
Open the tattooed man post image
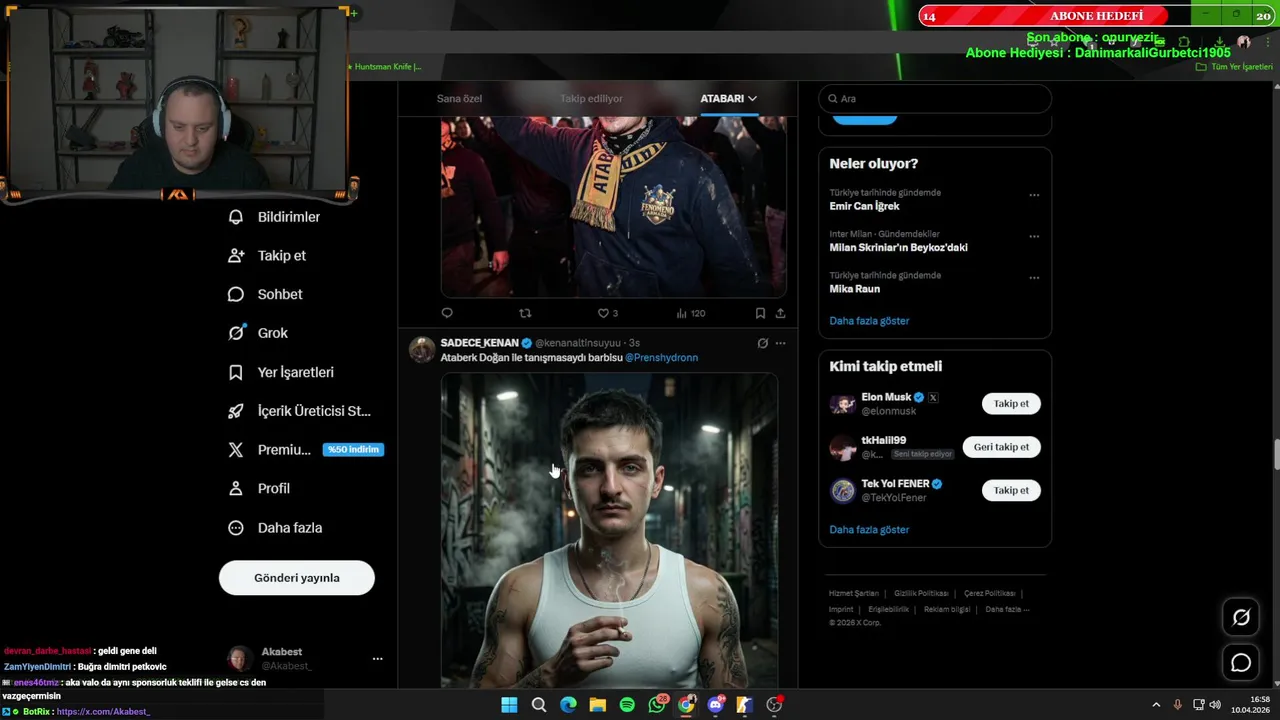pyautogui.click(x=609, y=530)
